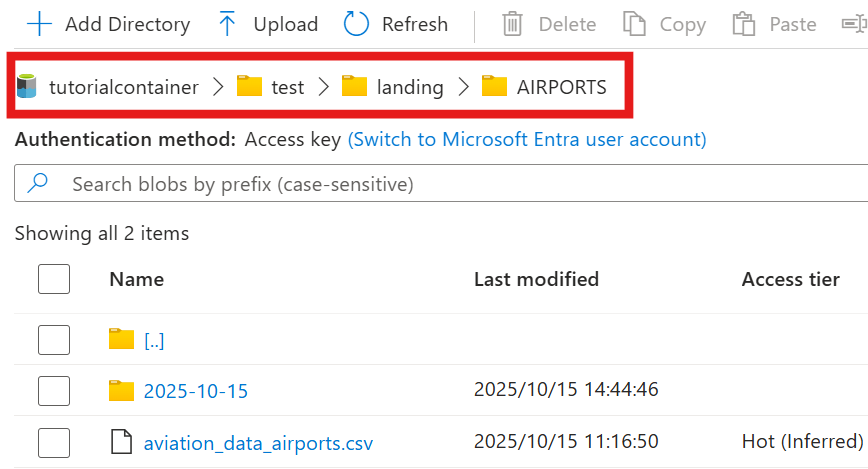Click the chevron before AIRPORTS breadcrumb
Screen dimensions: 868x469
pos(463,87)
